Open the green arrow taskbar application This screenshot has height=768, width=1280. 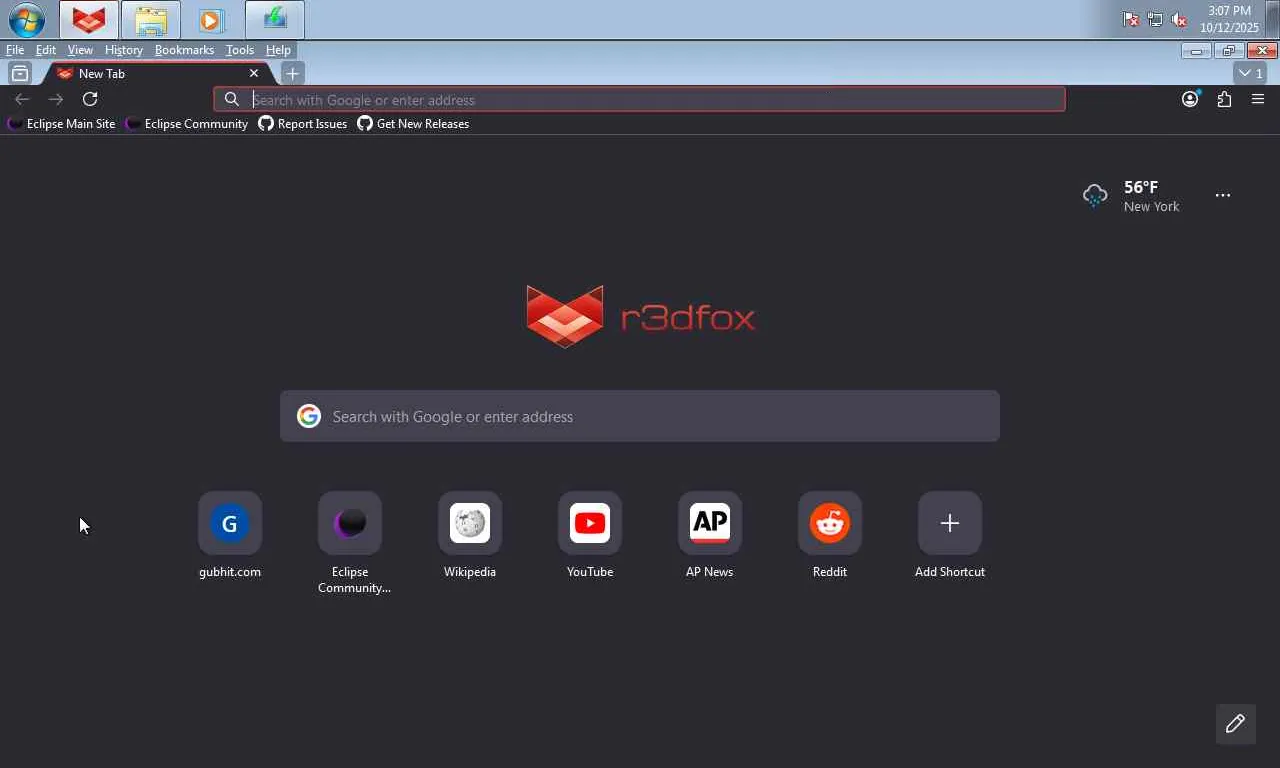pos(274,20)
